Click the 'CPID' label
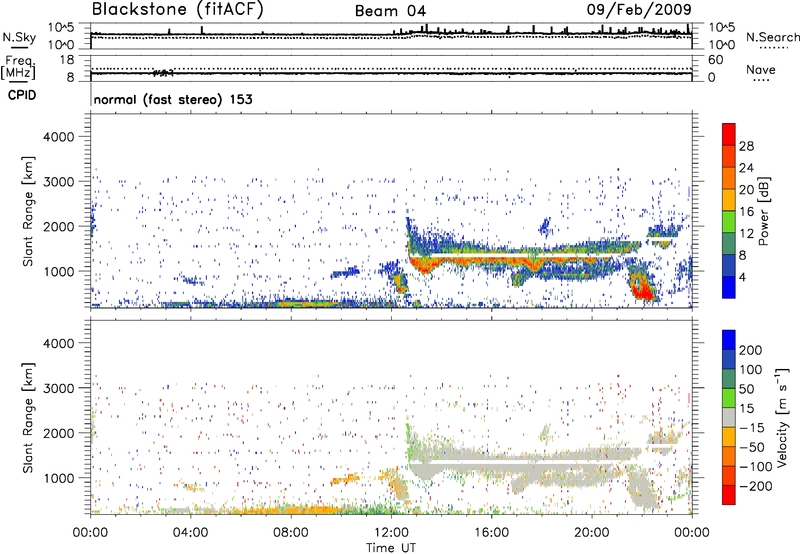This screenshot has width=800, height=554. click(x=22, y=95)
